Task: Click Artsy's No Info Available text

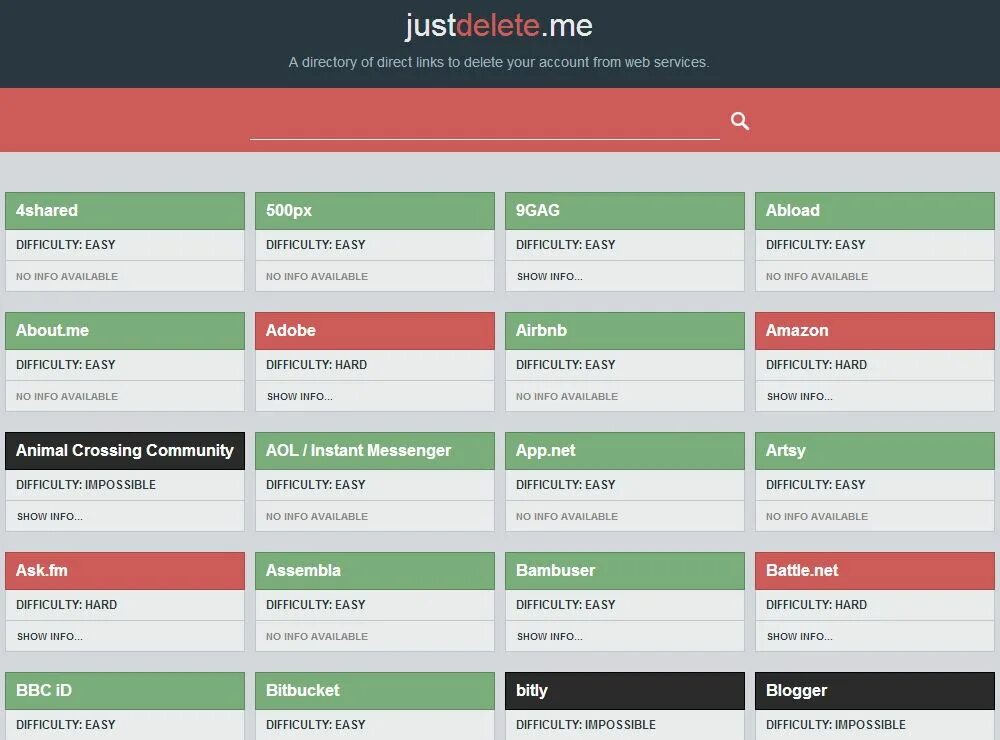Action: click(x=817, y=516)
